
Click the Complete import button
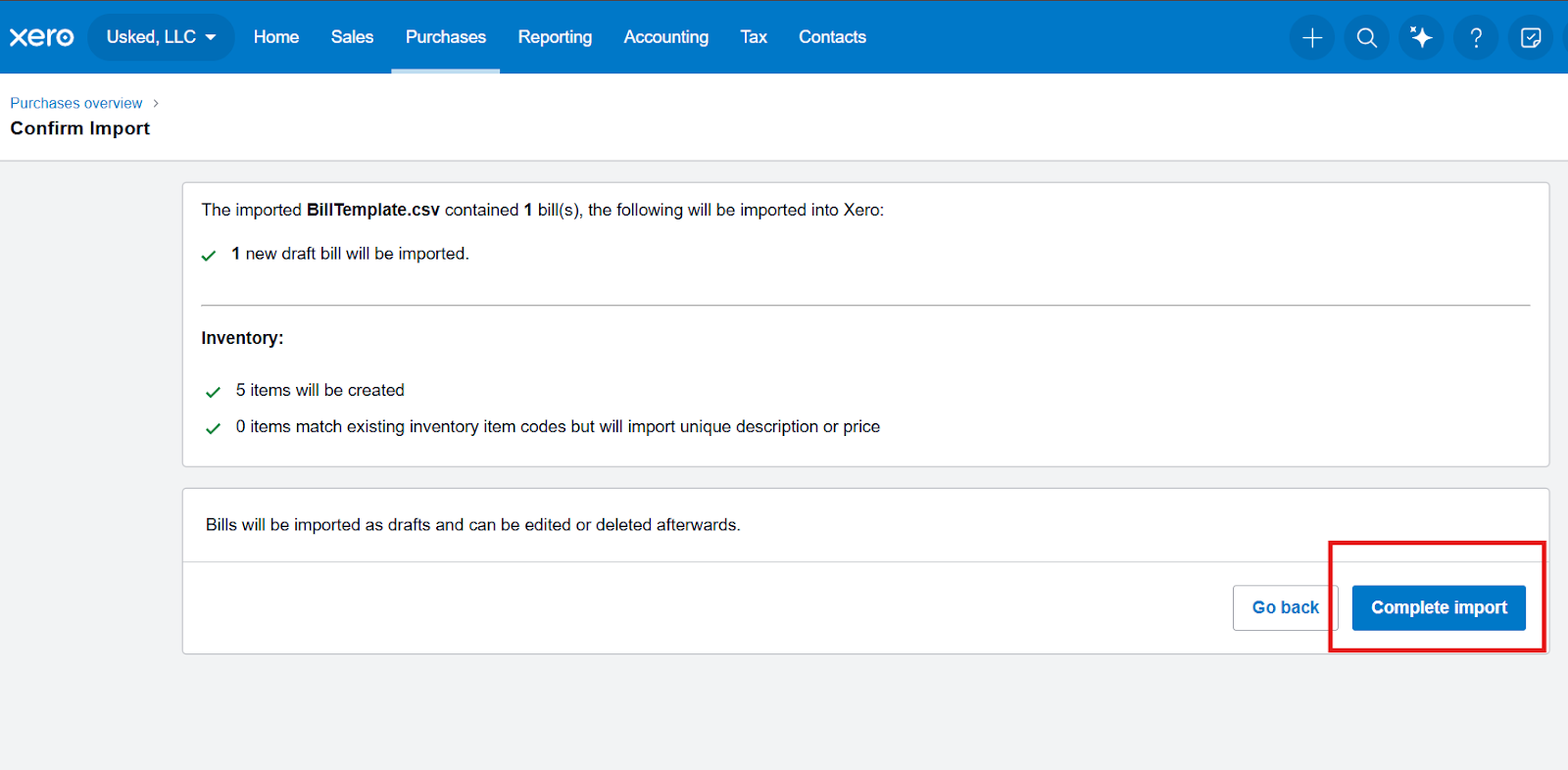[1439, 607]
